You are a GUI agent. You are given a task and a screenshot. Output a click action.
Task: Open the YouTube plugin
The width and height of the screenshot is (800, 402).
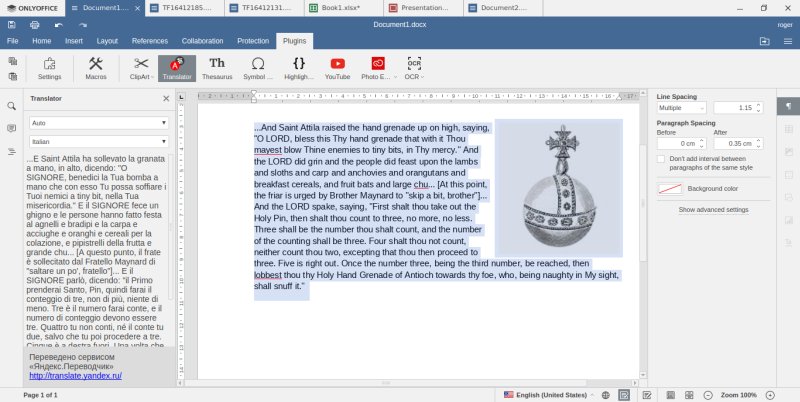pyautogui.click(x=337, y=68)
